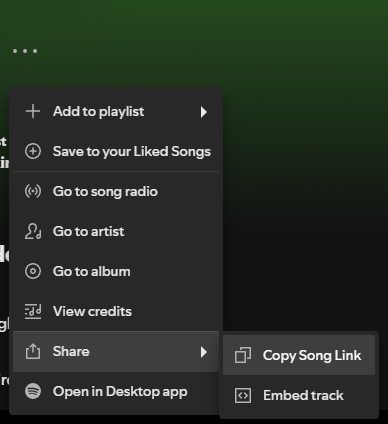
Task: Select Embed track option
Action: (x=299, y=395)
